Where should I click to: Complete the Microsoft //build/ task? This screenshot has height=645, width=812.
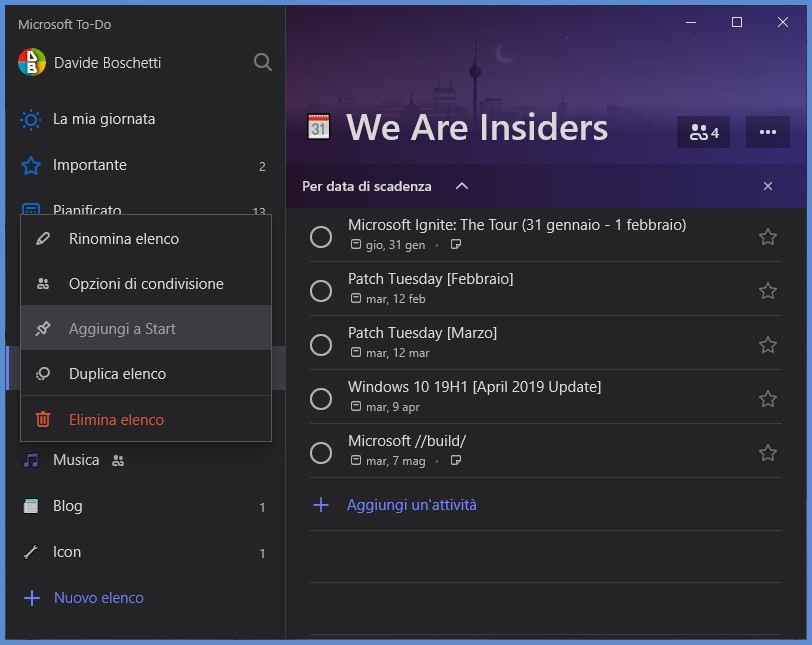[321, 453]
